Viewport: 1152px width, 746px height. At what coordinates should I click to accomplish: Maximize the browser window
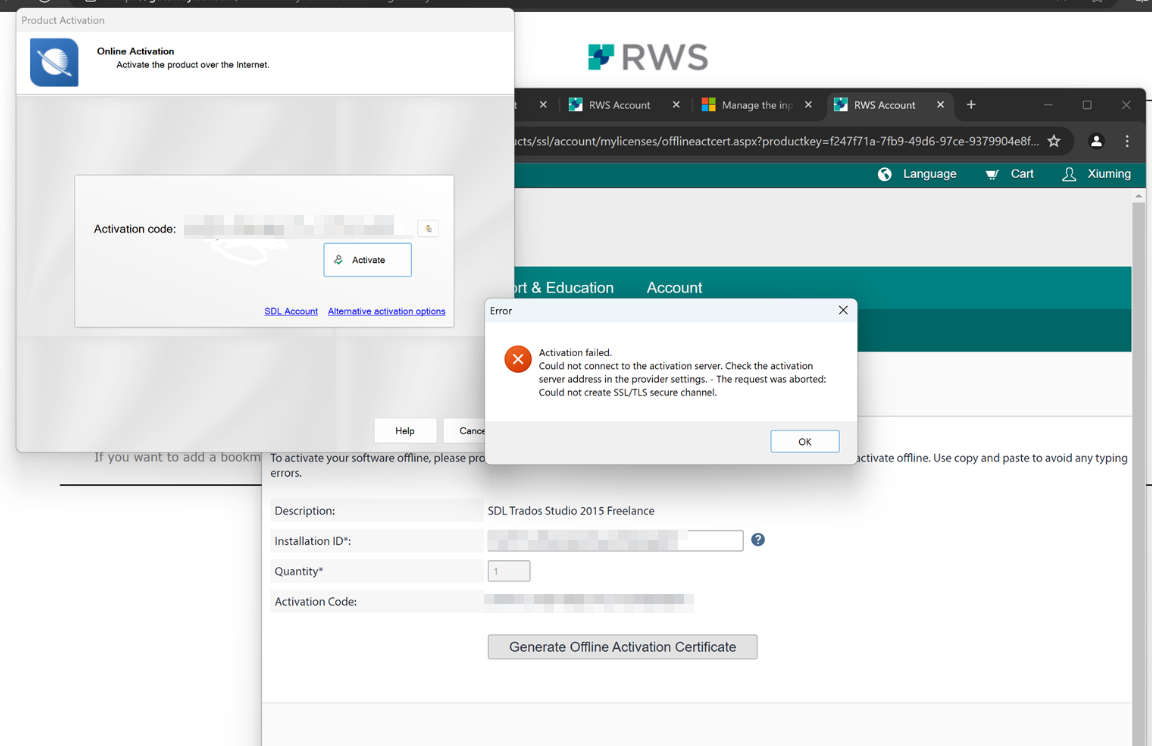[1087, 105]
